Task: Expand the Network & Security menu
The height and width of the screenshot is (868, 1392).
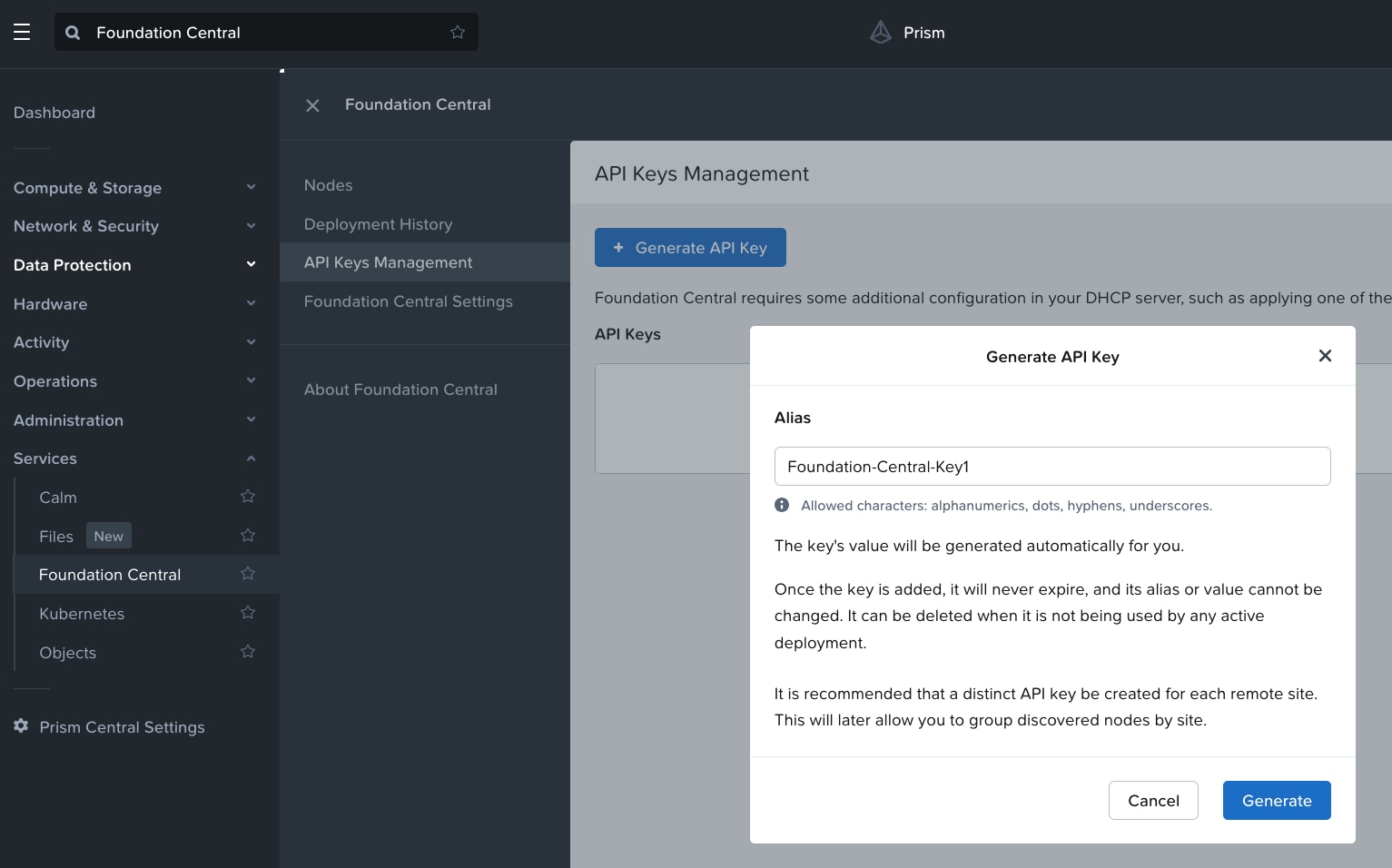Action: pos(251,226)
